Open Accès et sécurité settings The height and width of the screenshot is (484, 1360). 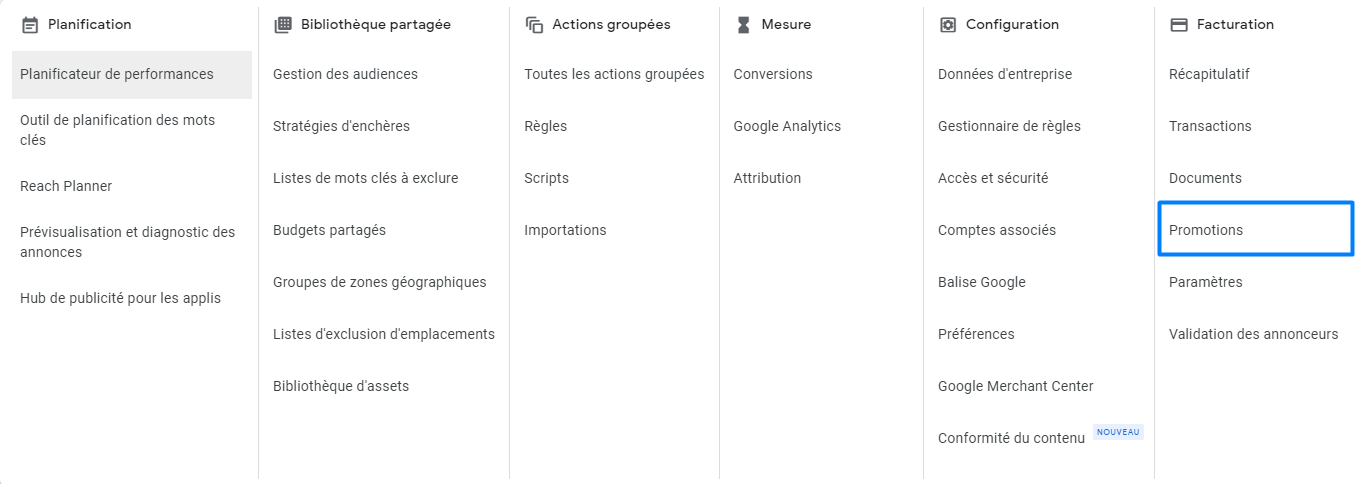(x=993, y=178)
